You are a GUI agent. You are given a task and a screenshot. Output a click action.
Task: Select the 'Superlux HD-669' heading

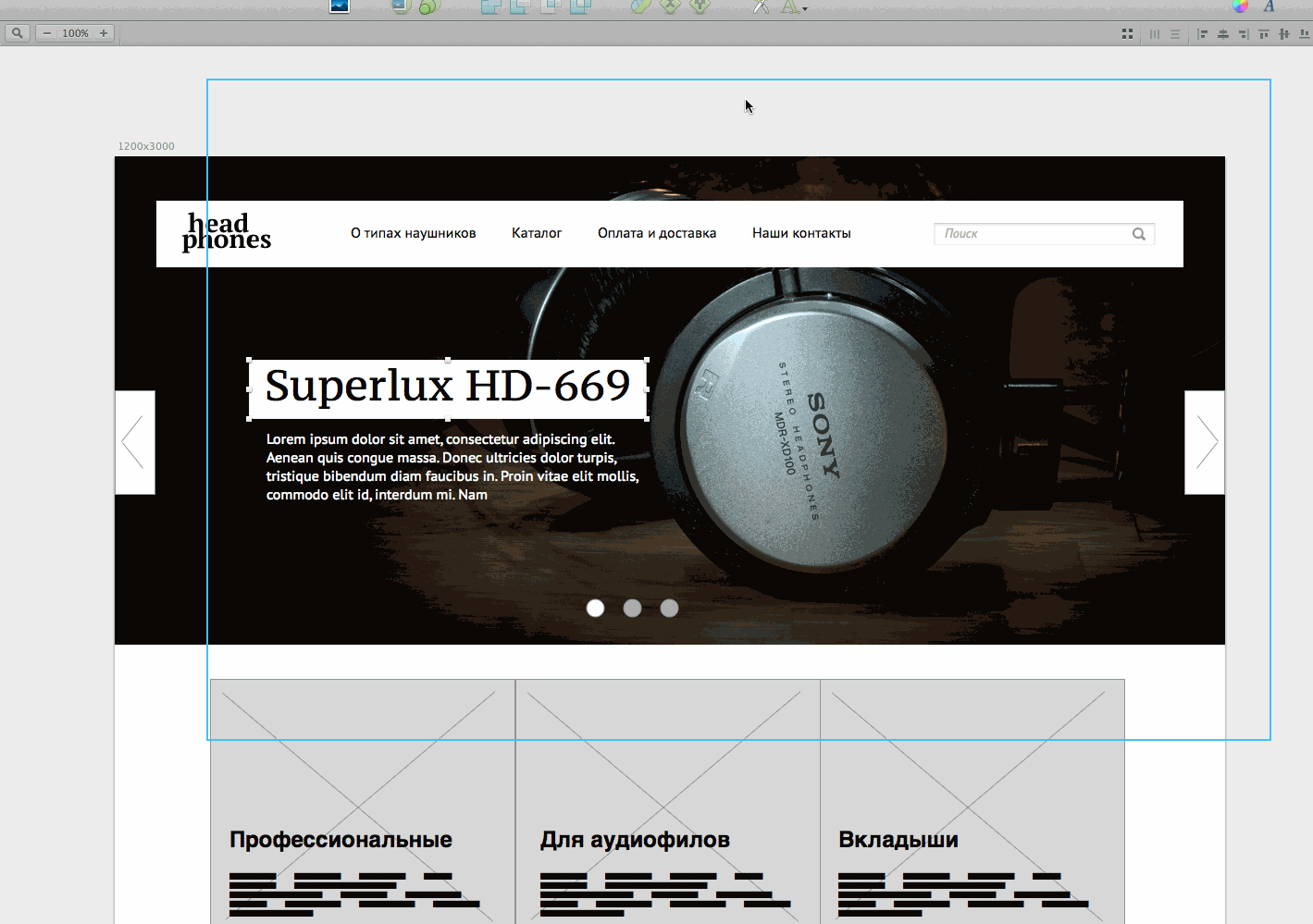[x=448, y=388]
